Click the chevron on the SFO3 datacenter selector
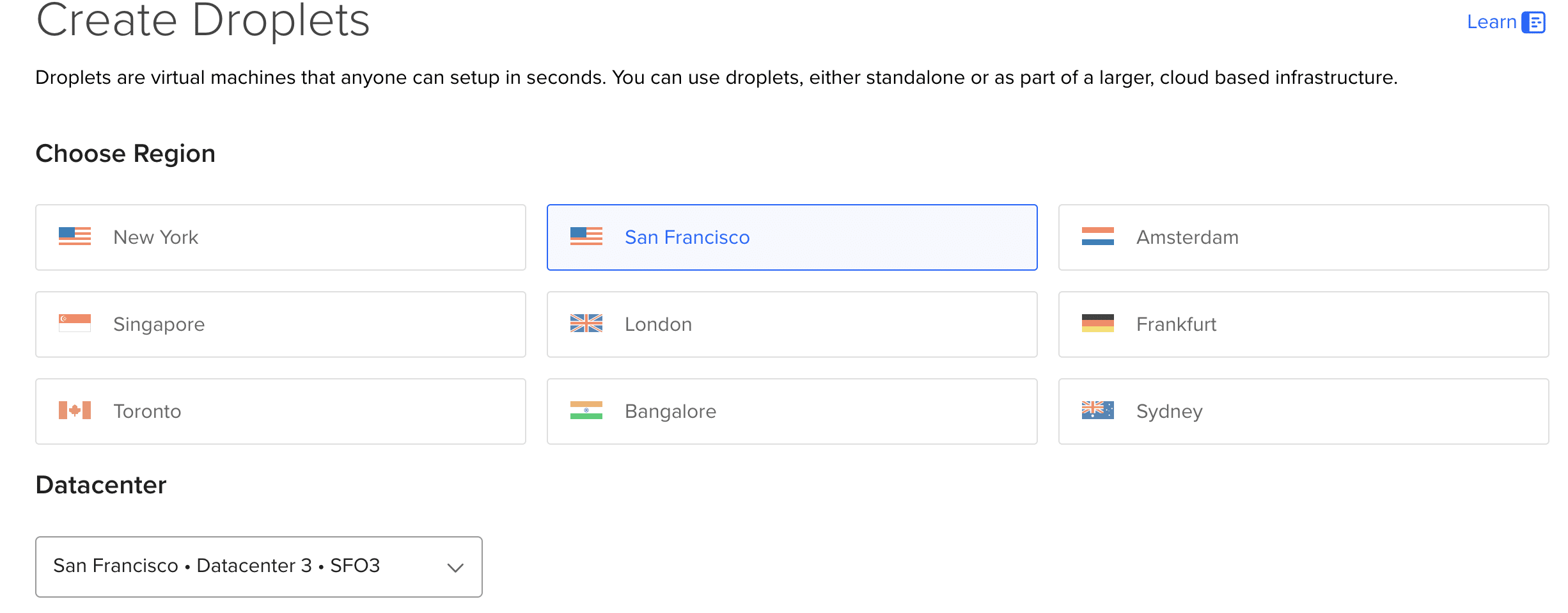1568x613 pixels. point(455,566)
